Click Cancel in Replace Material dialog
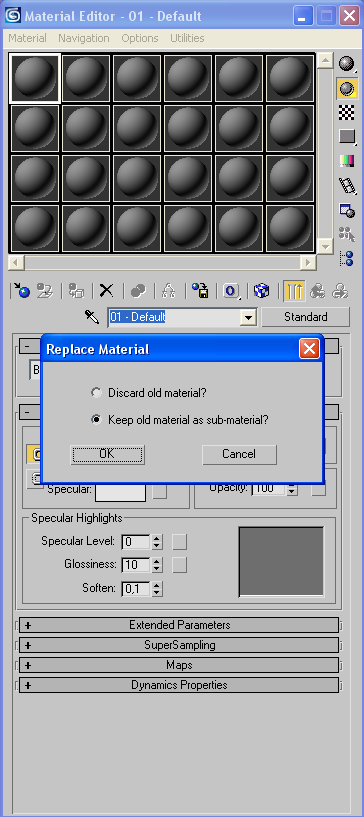 pos(239,454)
